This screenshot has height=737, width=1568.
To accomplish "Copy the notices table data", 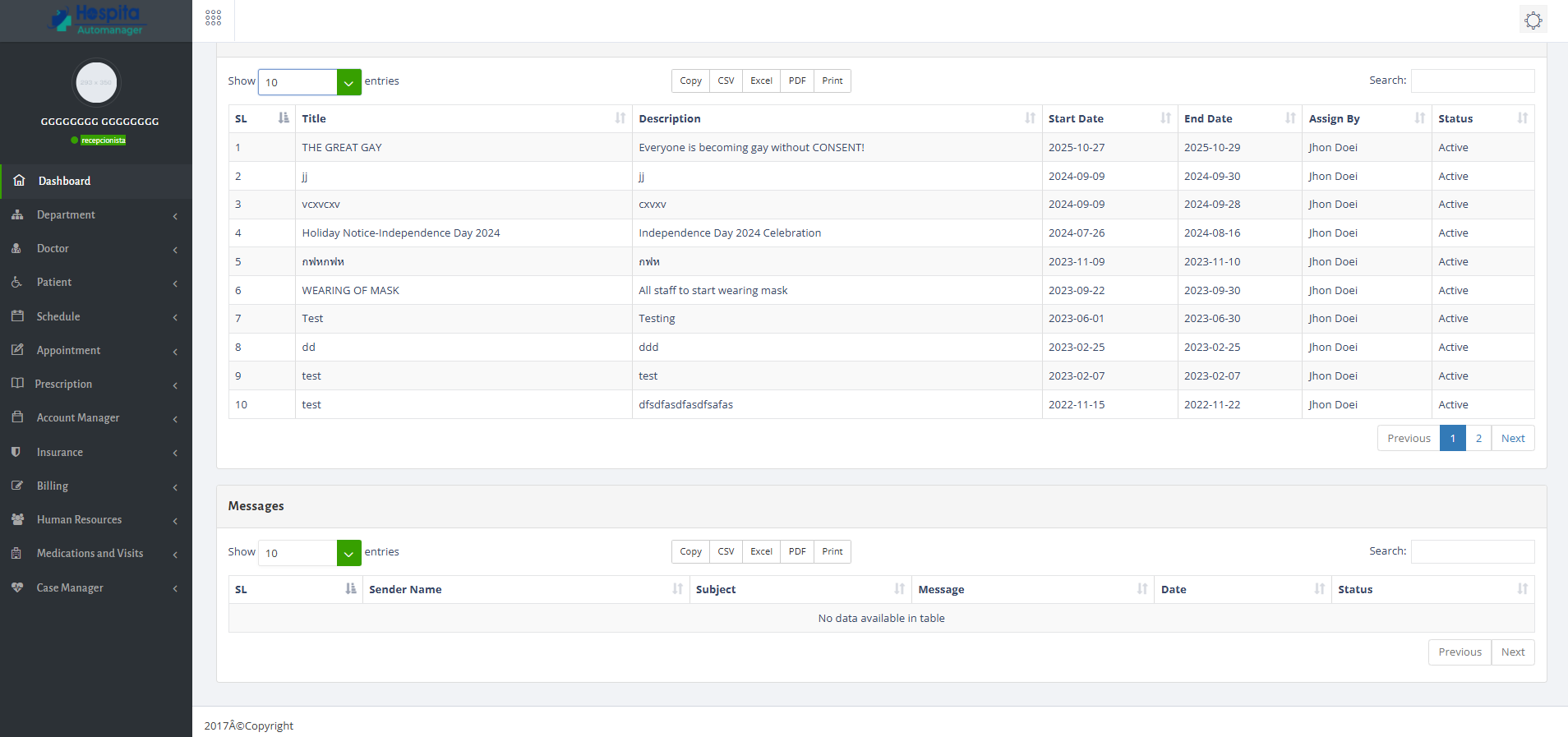I will (x=690, y=81).
